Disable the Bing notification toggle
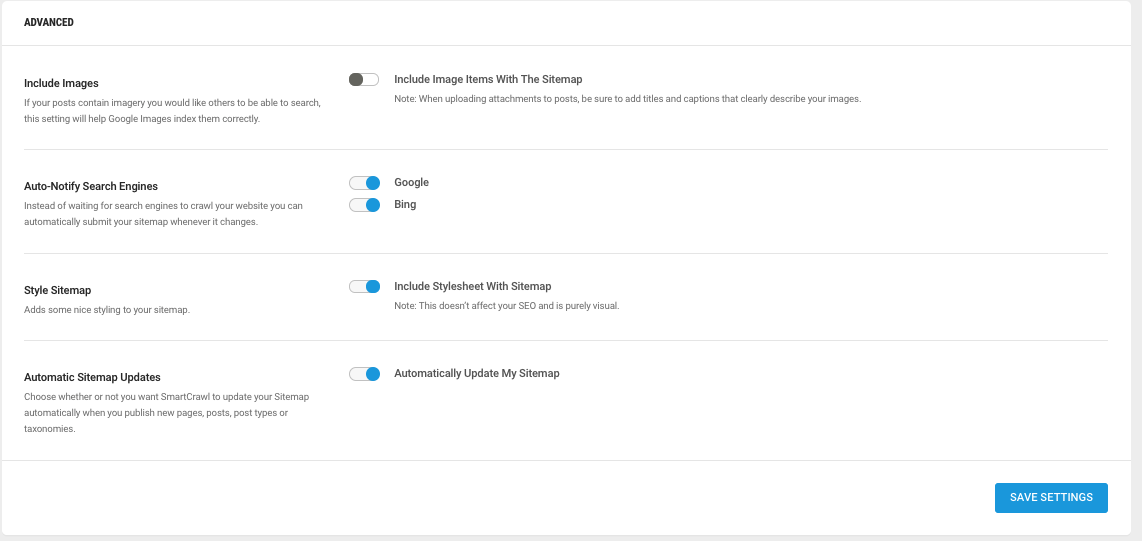 pos(364,205)
